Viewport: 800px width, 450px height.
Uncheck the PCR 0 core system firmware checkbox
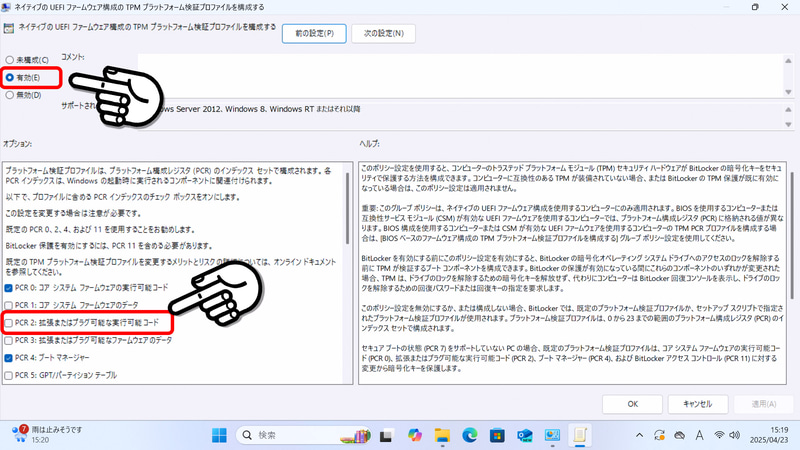click(x=9, y=288)
